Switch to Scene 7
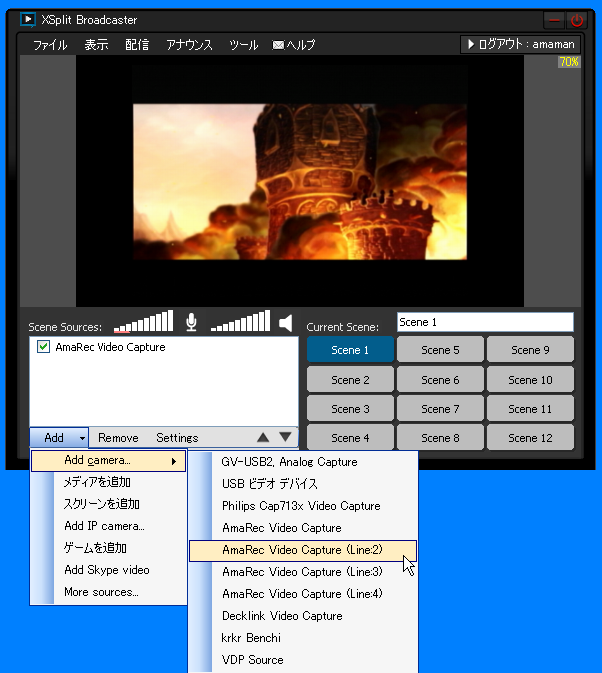This screenshot has height=673, width=602. point(440,409)
